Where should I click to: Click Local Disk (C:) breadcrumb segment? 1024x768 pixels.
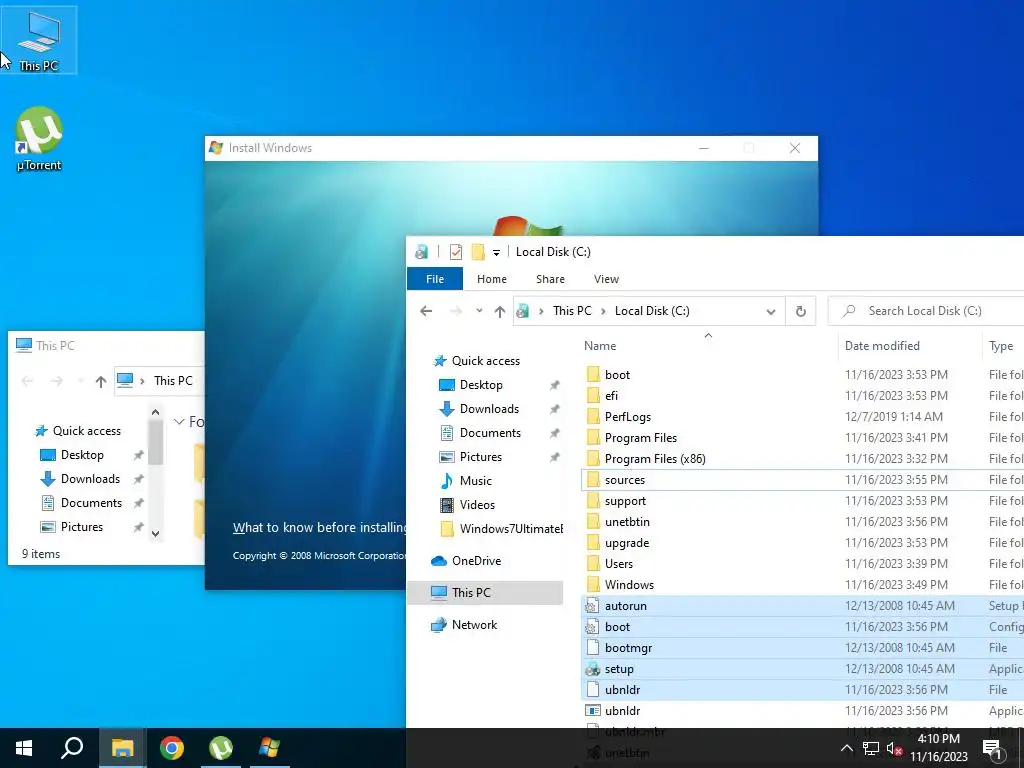[652, 311]
